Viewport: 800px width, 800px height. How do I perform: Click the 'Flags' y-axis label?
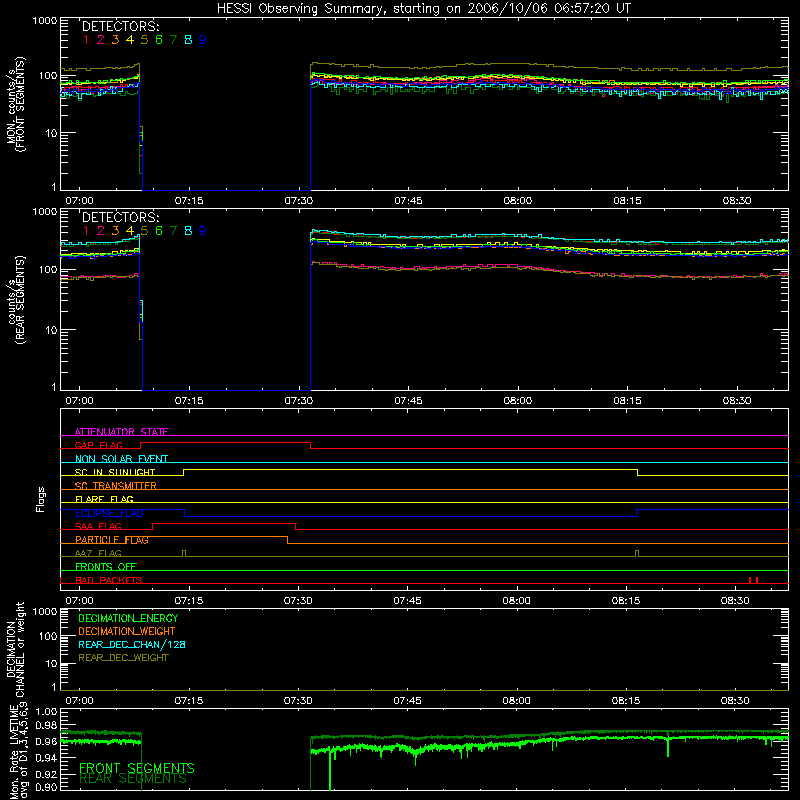tap(41, 499)
